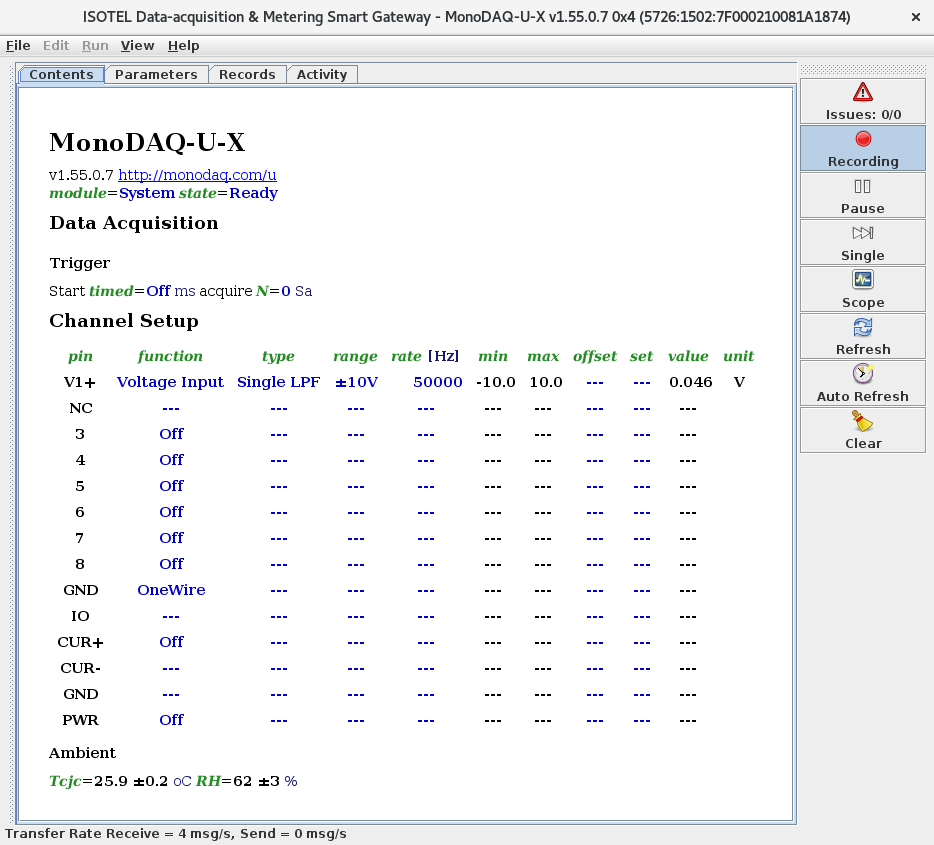Click V1+ set dashes value
934x845 pixels.
[642, 382]
